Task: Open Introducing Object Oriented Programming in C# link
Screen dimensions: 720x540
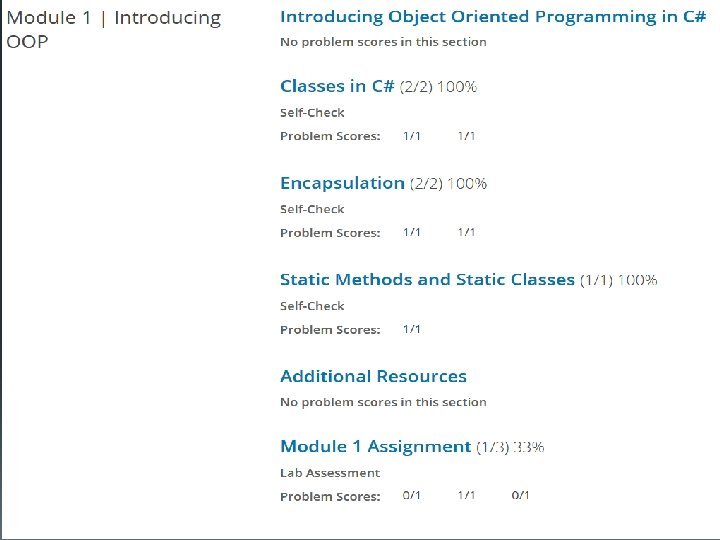Action: (493, 17)
